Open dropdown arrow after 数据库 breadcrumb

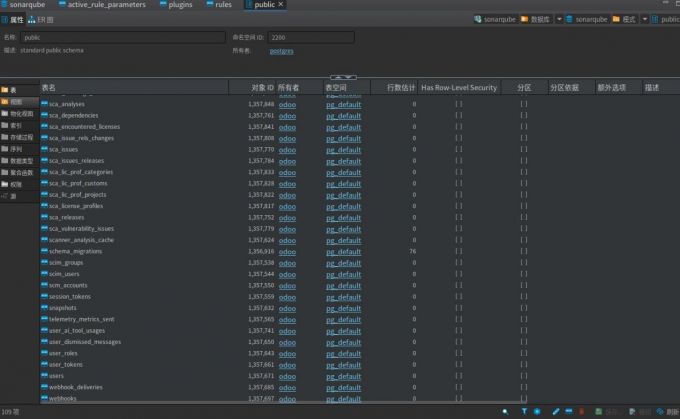coord(559,19)
